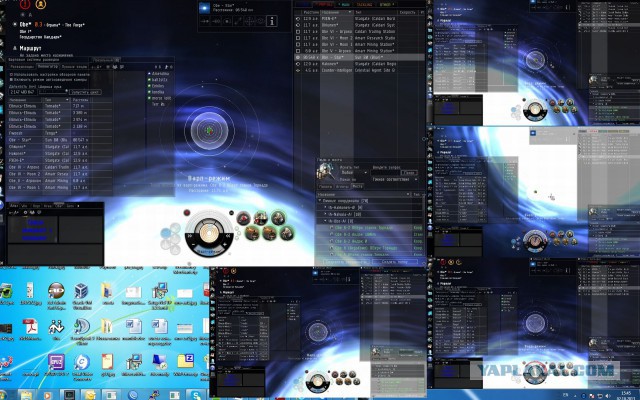640x400 pixels.
Task: Open the TeamSpeak 3 Client desktop icon
Action: (81, 327)
